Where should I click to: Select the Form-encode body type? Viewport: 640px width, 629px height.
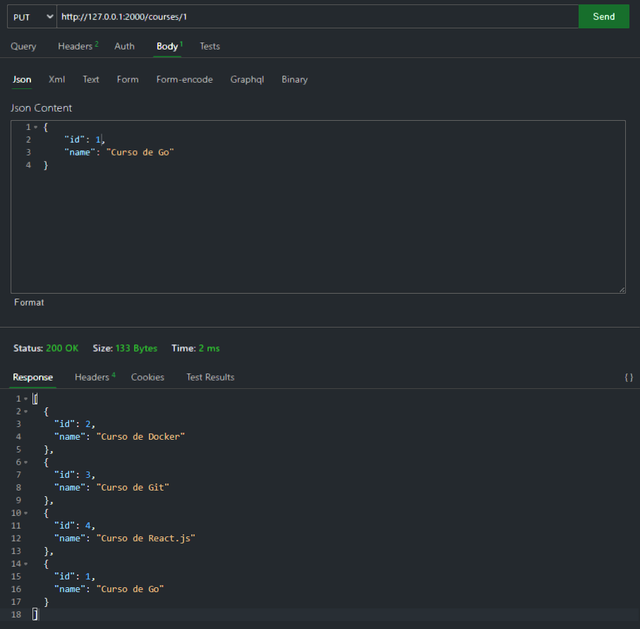click(184, 80)
